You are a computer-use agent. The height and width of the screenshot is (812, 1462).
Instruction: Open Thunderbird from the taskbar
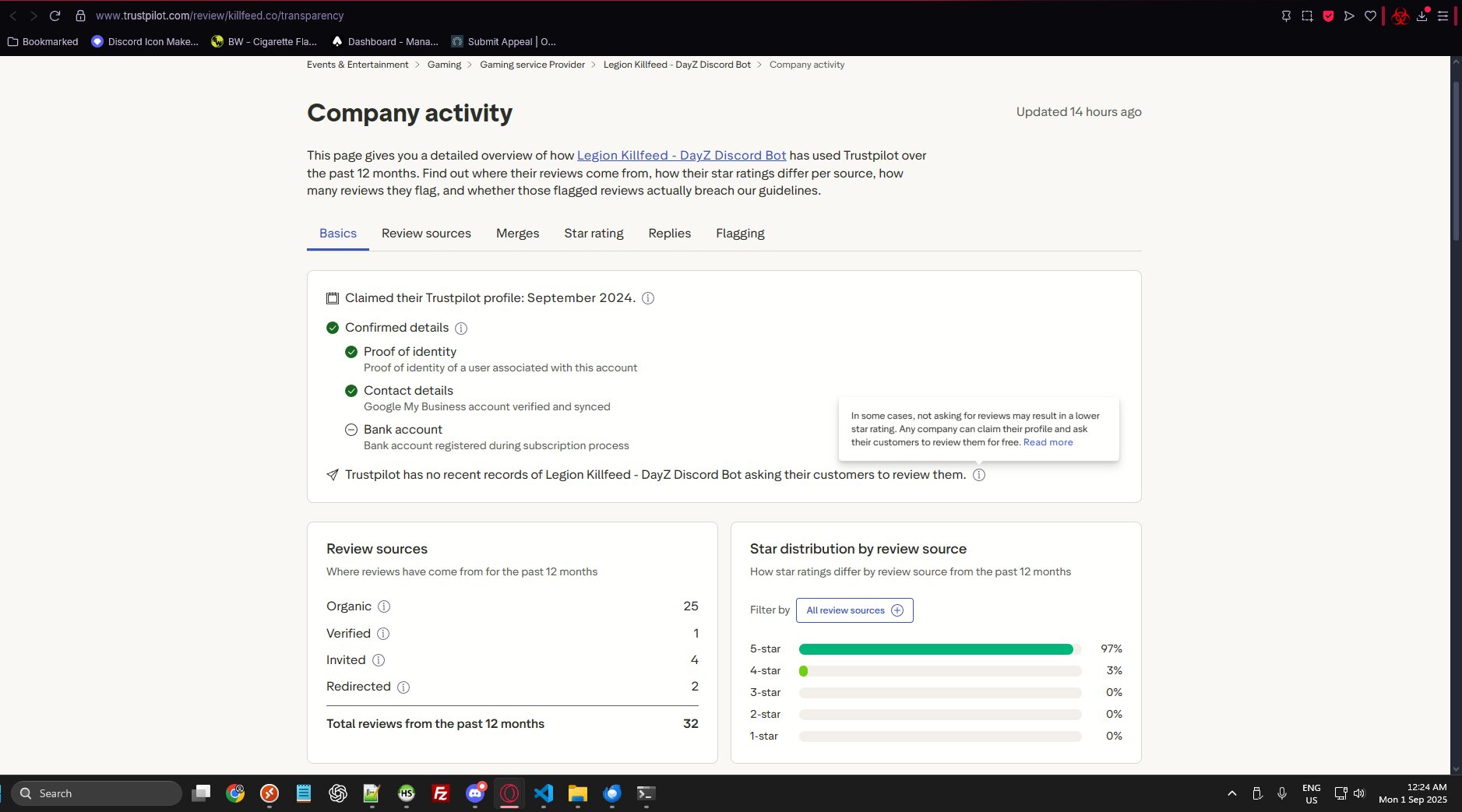(612, 793)
